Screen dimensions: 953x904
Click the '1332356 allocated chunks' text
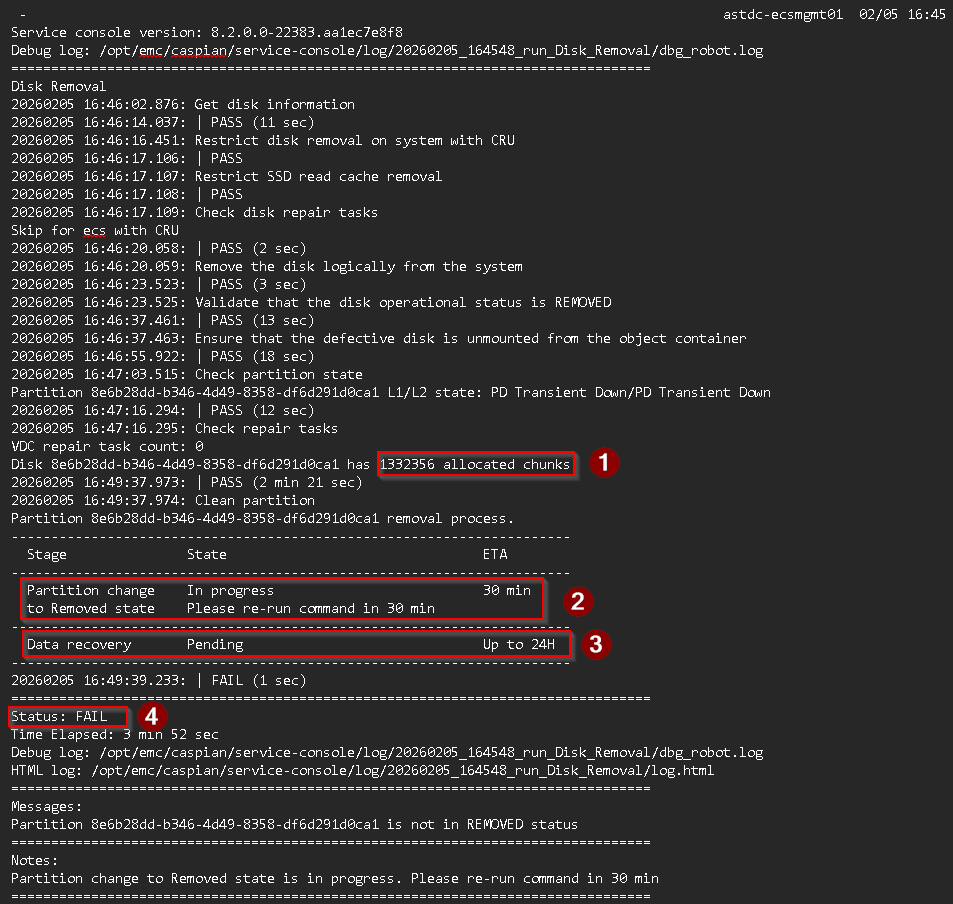475,464
